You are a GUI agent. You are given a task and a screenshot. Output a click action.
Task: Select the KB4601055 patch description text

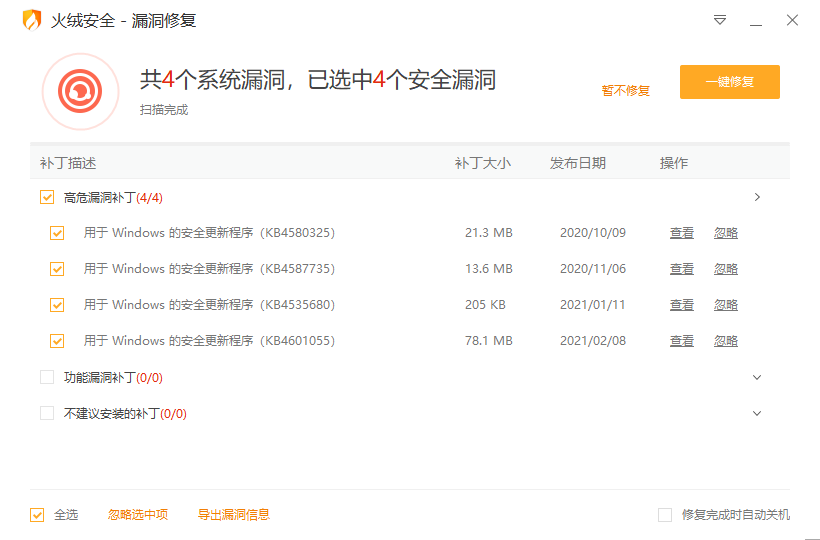tap(209, 341)
